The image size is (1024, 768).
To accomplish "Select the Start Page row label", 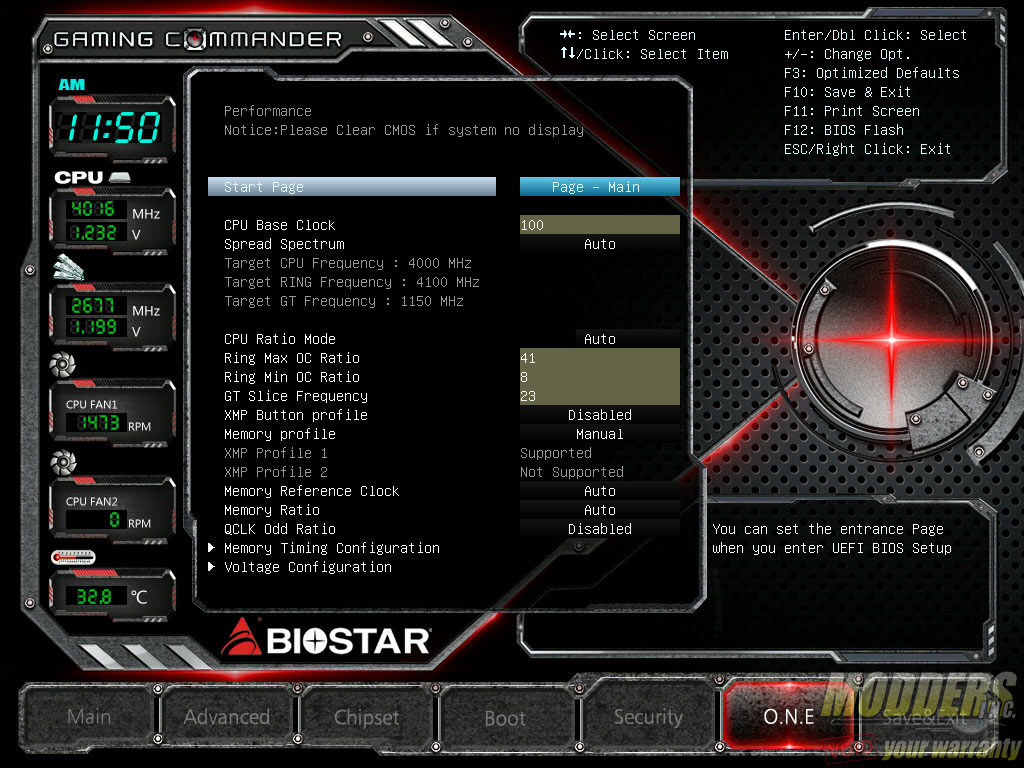I will point(351,187).
